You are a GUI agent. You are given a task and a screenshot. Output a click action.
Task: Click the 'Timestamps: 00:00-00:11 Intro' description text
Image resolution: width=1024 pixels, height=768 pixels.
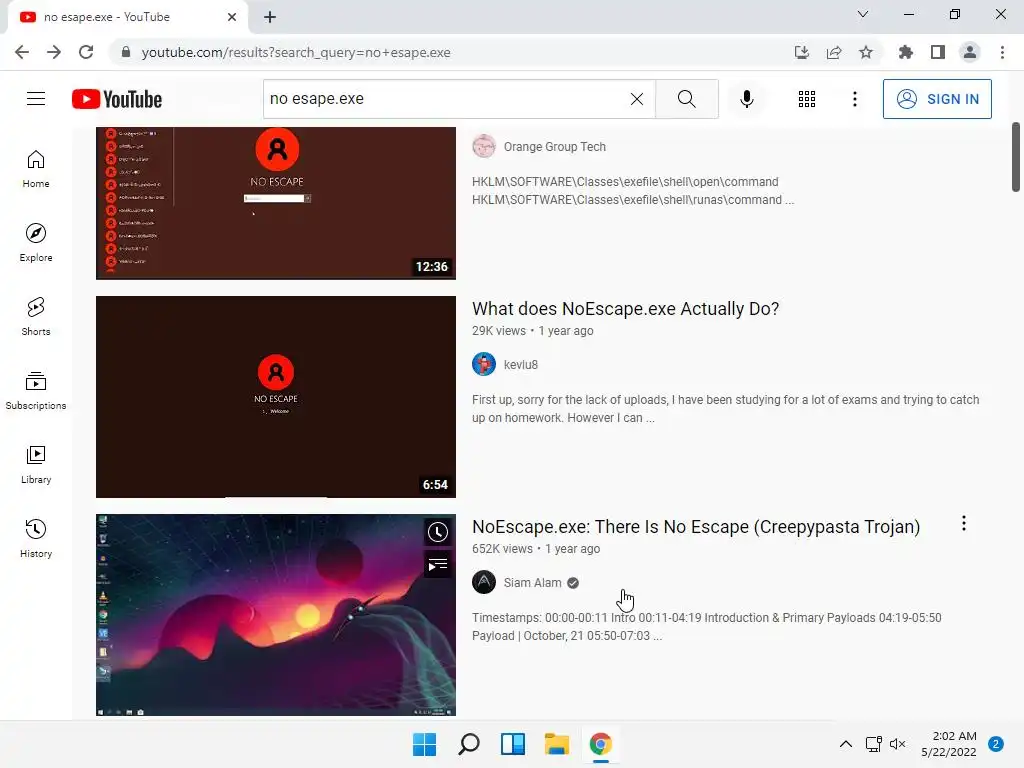(x=707, y=626)
